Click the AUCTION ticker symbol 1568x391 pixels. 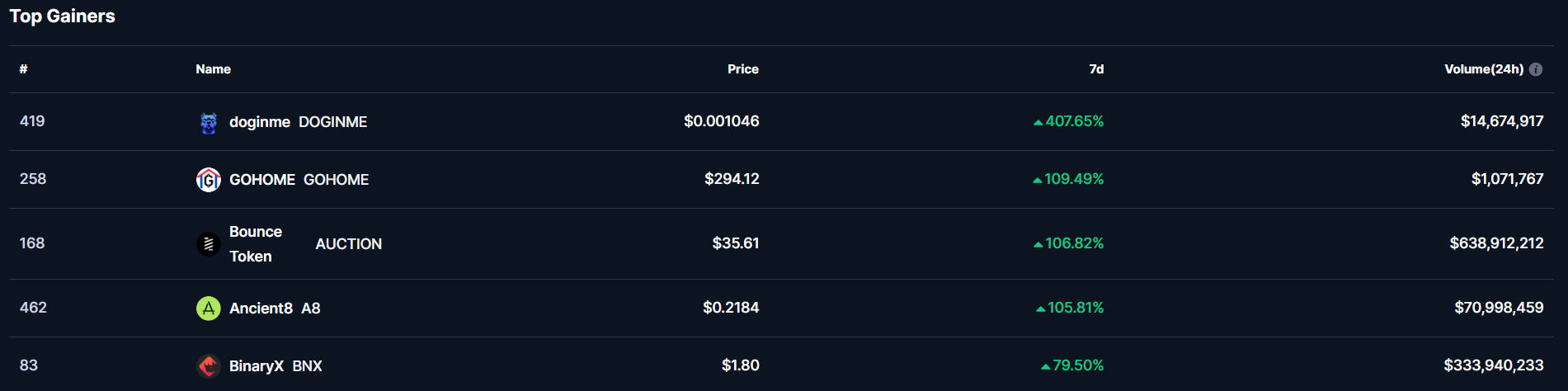click(348, 244)
